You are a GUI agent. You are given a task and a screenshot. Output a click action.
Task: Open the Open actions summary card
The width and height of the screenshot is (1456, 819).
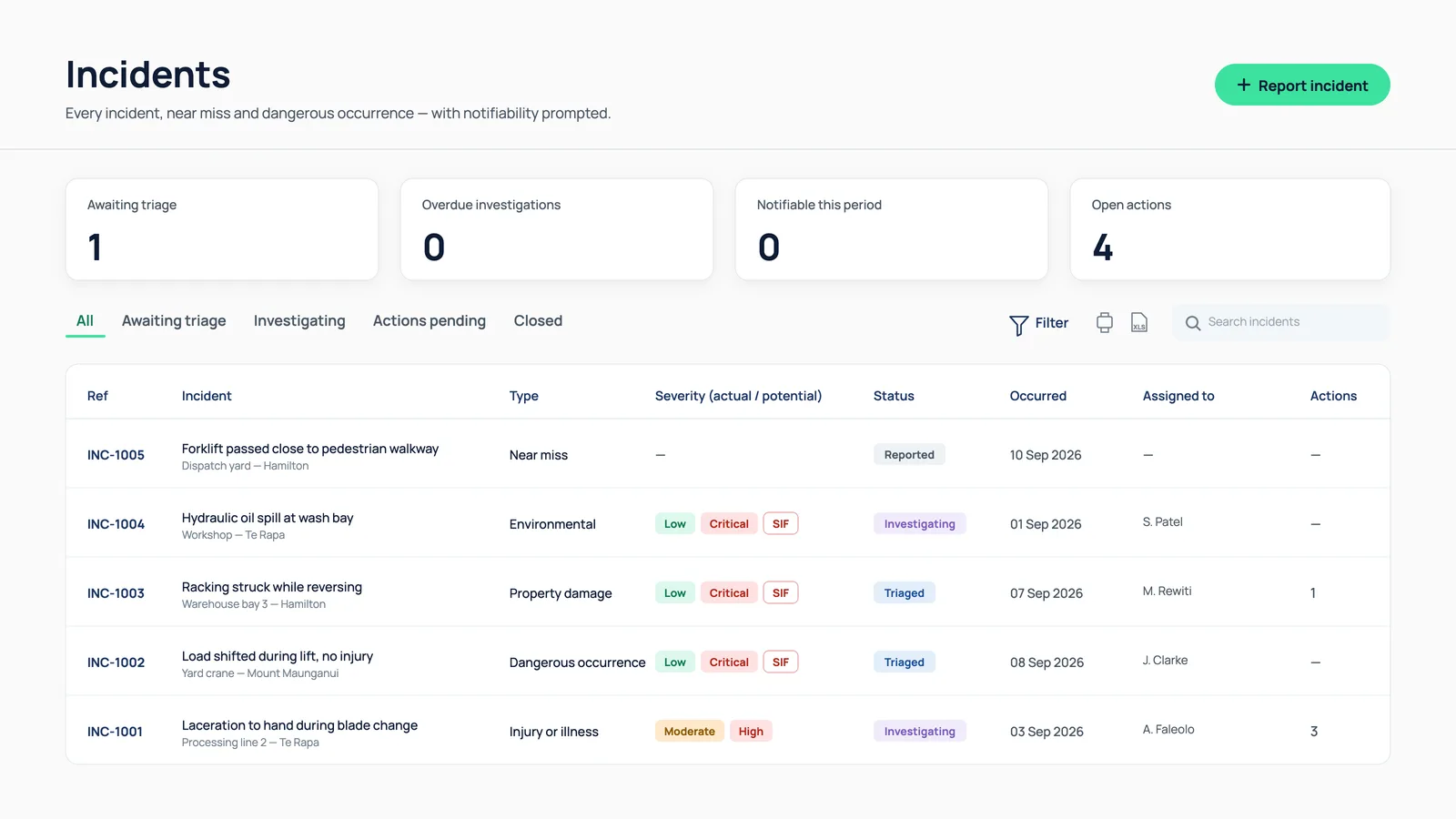click(1230, 229)
